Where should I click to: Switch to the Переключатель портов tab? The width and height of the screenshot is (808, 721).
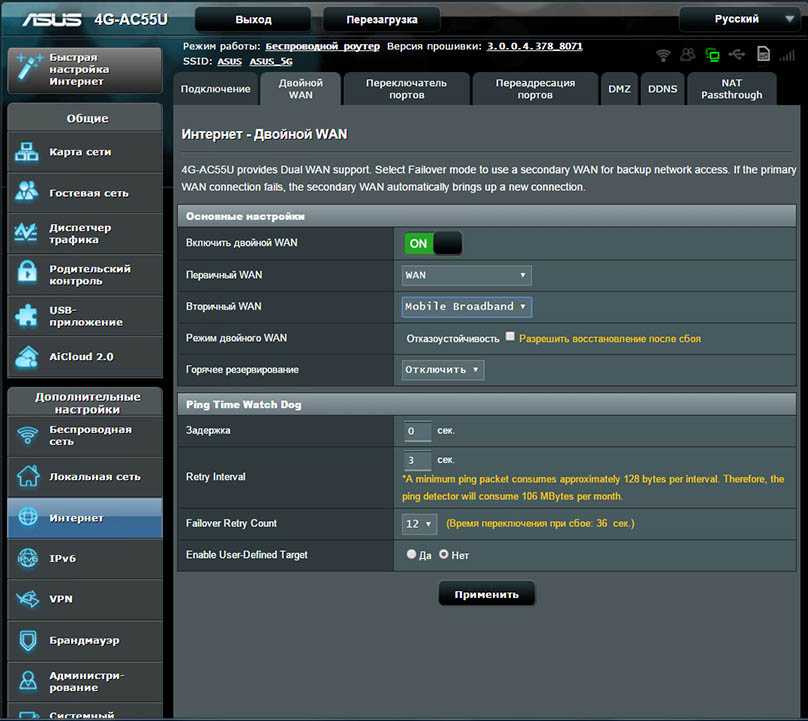(x=407, y=89)
